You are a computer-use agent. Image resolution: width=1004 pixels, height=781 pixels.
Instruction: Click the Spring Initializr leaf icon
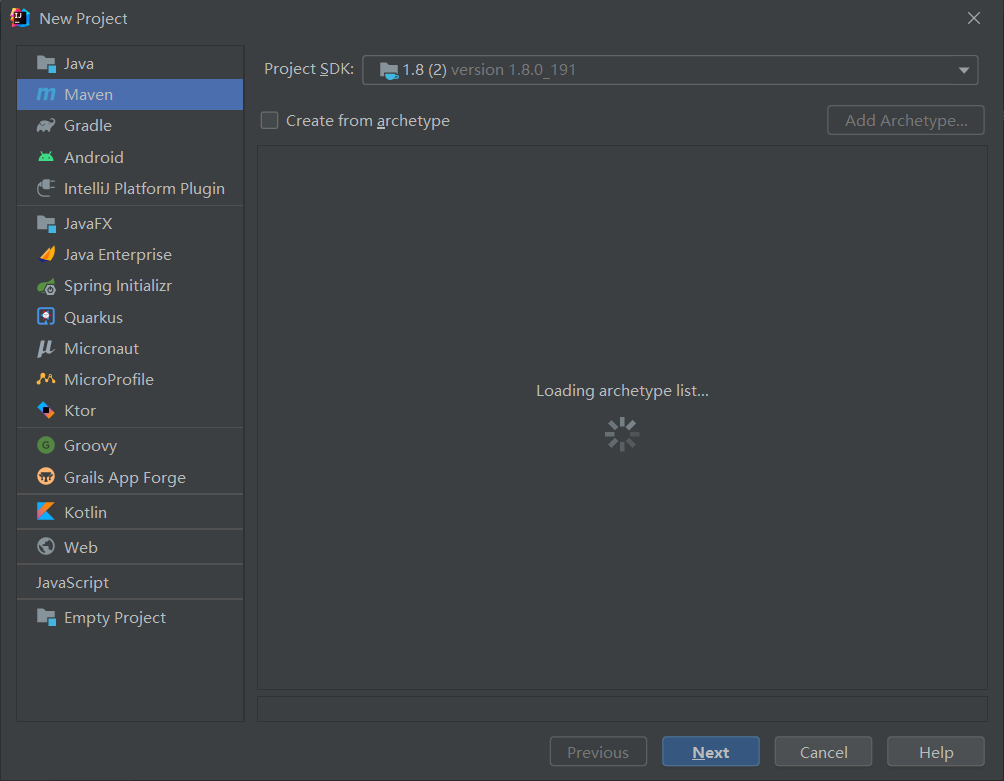[x=46, y=286]
